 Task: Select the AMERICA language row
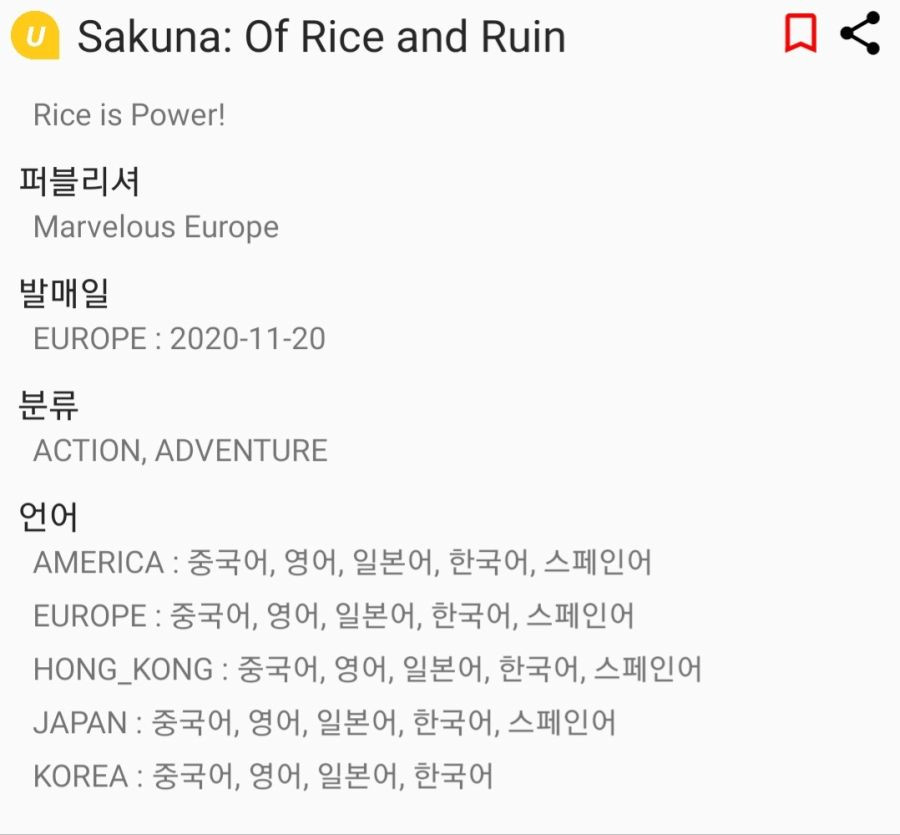343,562
